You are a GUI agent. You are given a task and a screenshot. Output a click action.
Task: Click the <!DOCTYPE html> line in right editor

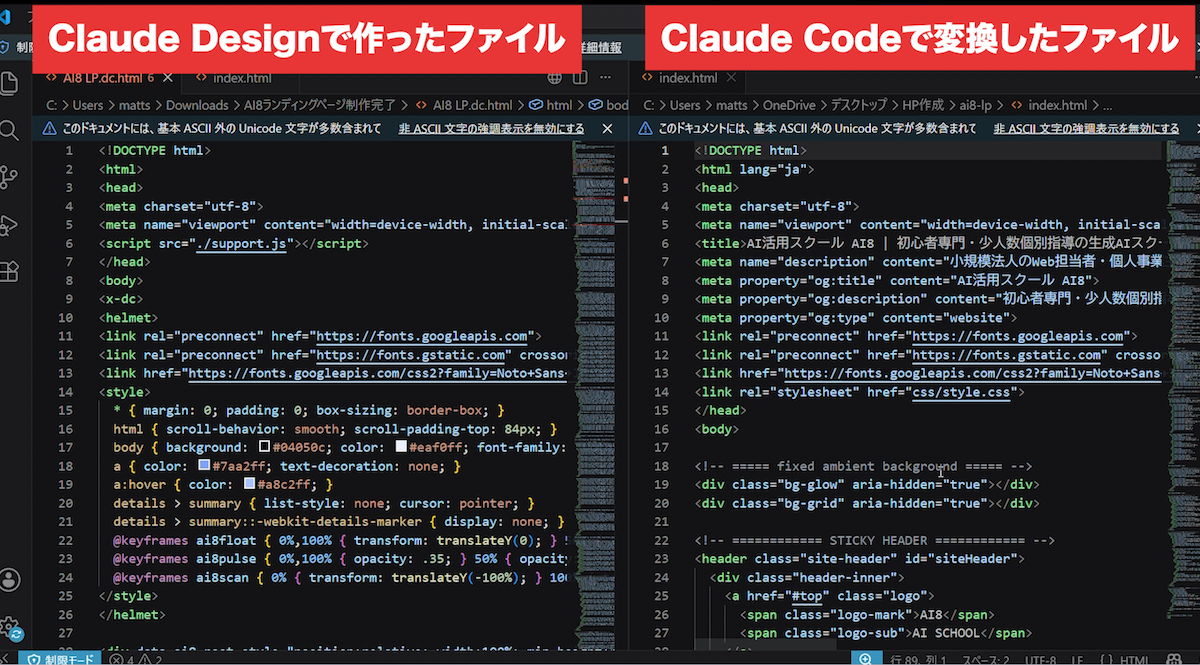point(751,150)
